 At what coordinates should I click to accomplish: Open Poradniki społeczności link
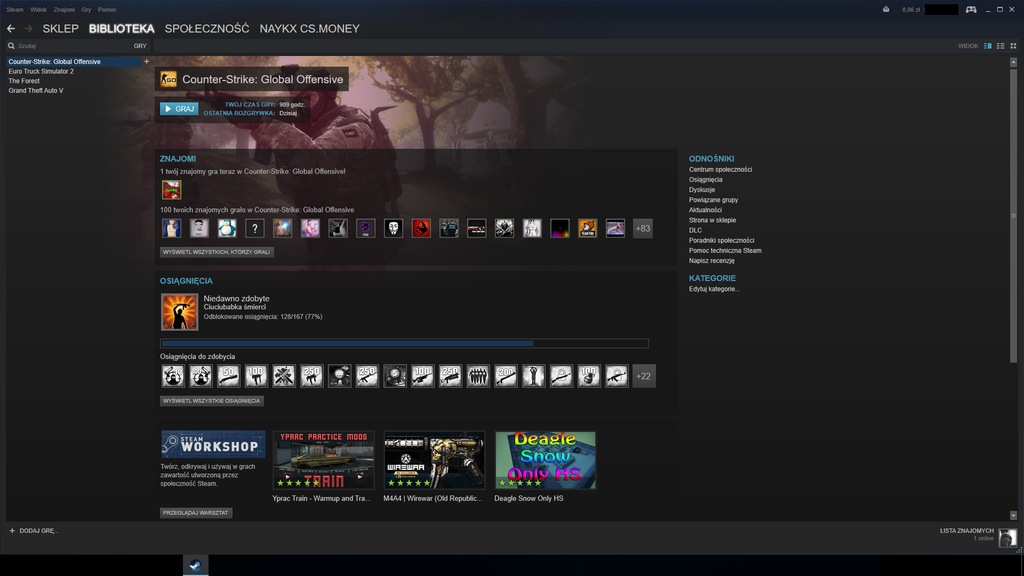(722, 240)
